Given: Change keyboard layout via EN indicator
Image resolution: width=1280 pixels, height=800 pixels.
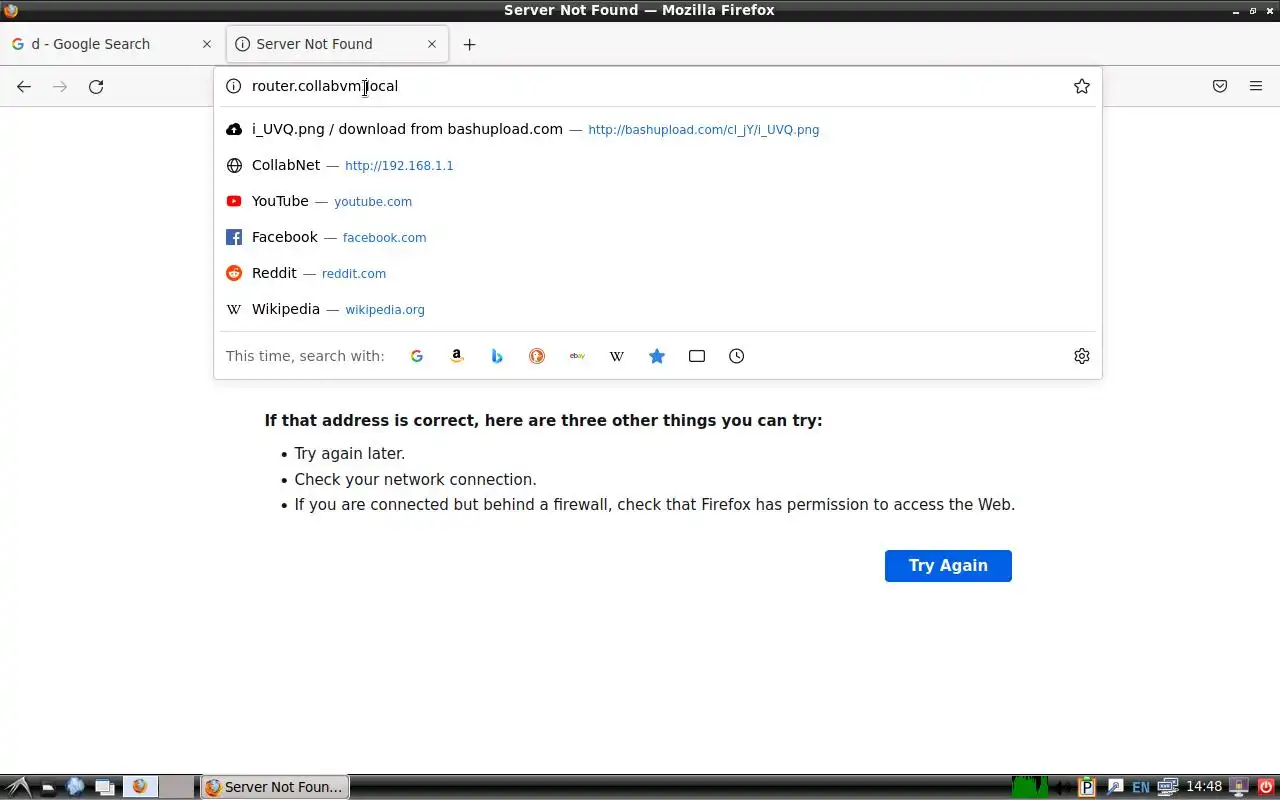Looking at the screenshot, I should (x=1141, y=787).
